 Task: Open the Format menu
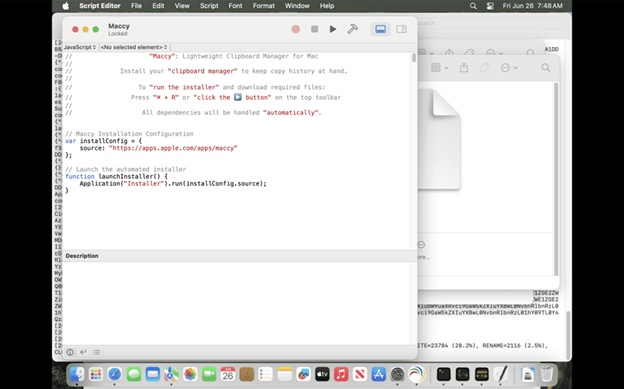pyautogui.click(x=263, y=6)
